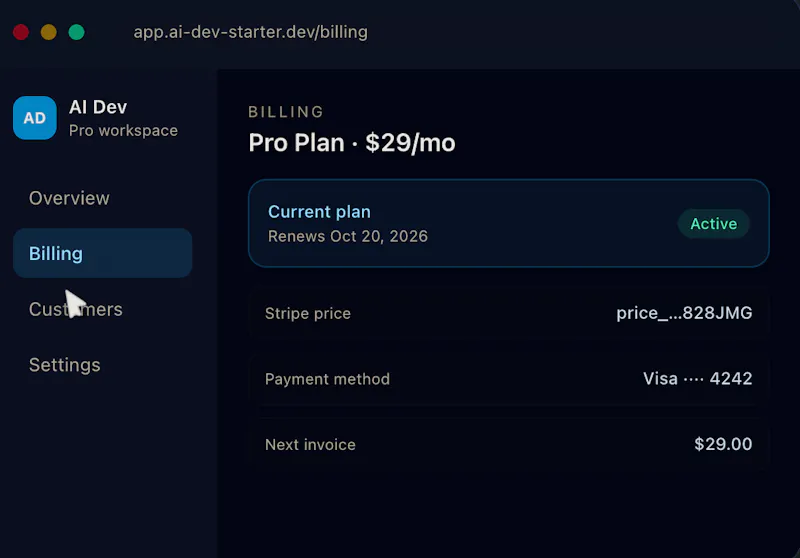This screenshot has width=800, height=558.
Task: Click the red close window dot
Action: [21, 32]
